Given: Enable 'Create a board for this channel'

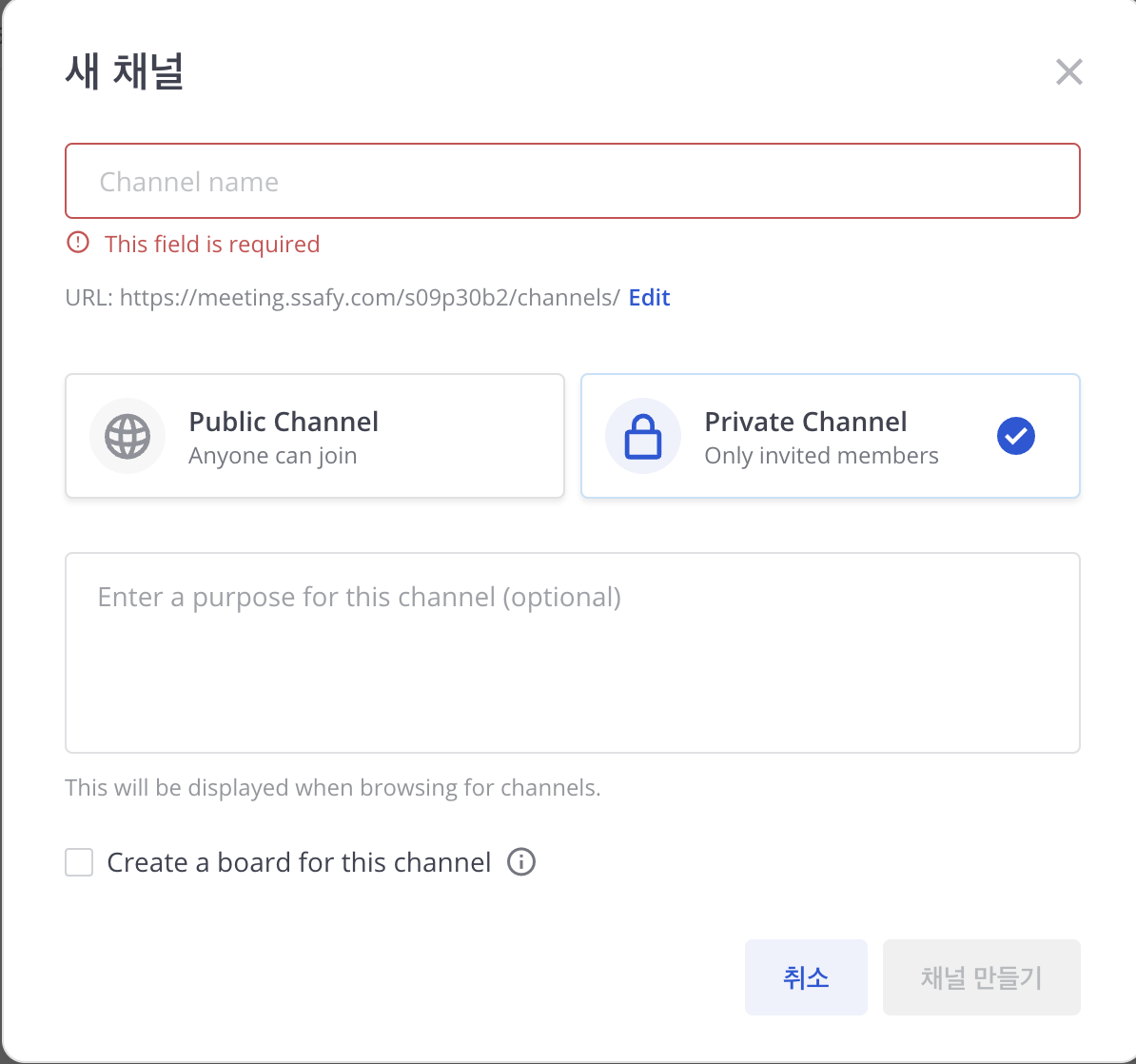Looking at the screenshot, I should pyautogui.click(x=78, y=862).
